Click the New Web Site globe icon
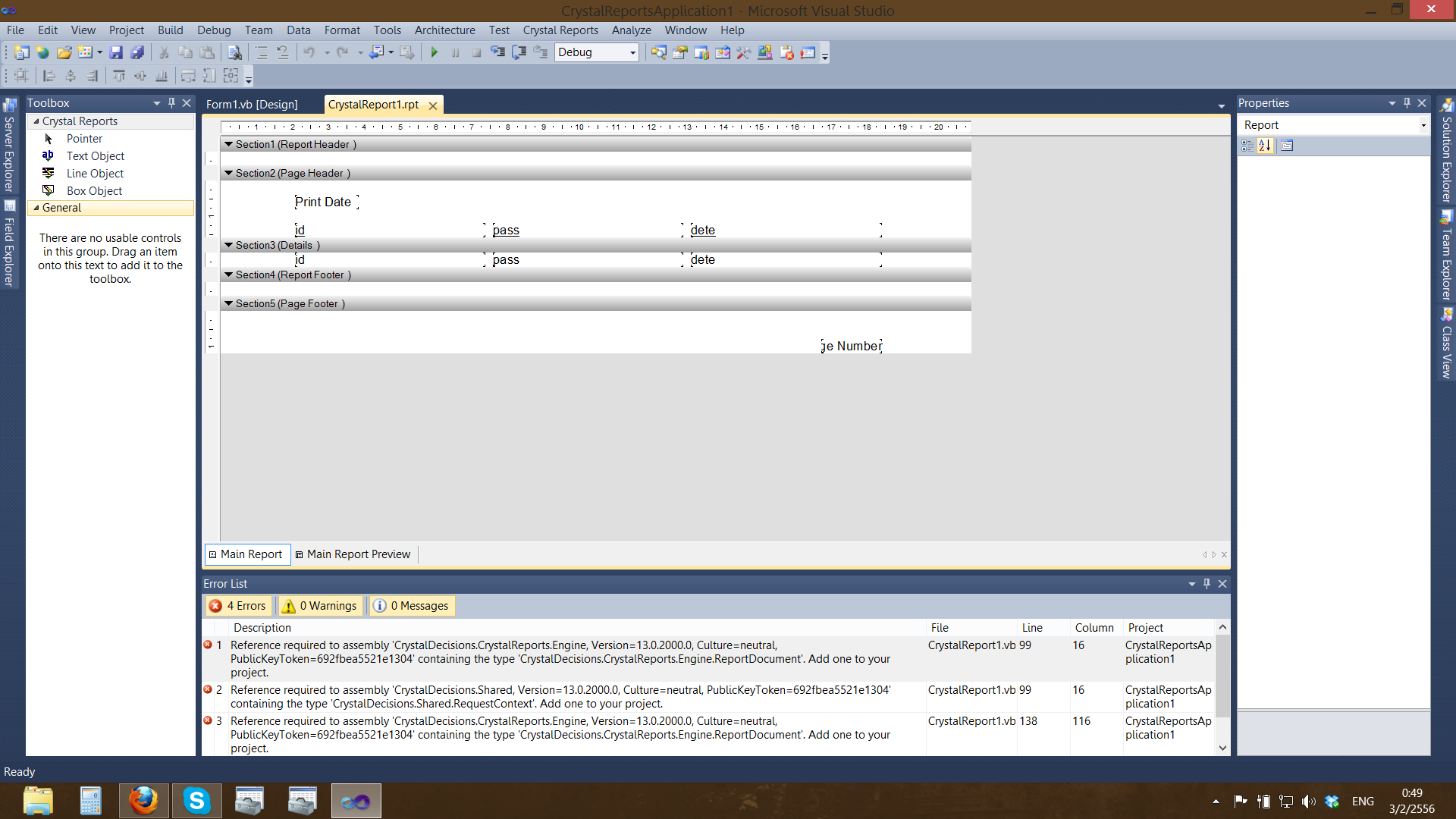 pos(42,52)
